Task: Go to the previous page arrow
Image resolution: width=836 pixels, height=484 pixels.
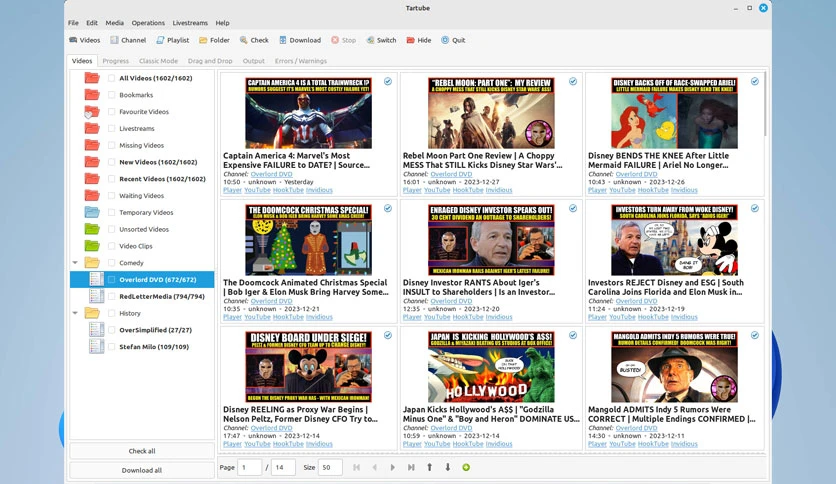Action: pyautogui.click(x=374, y=467)
